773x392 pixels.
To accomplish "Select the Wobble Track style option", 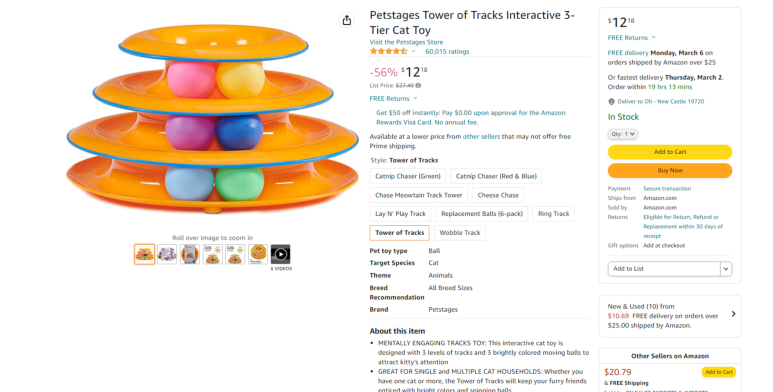I will [459, 233].
